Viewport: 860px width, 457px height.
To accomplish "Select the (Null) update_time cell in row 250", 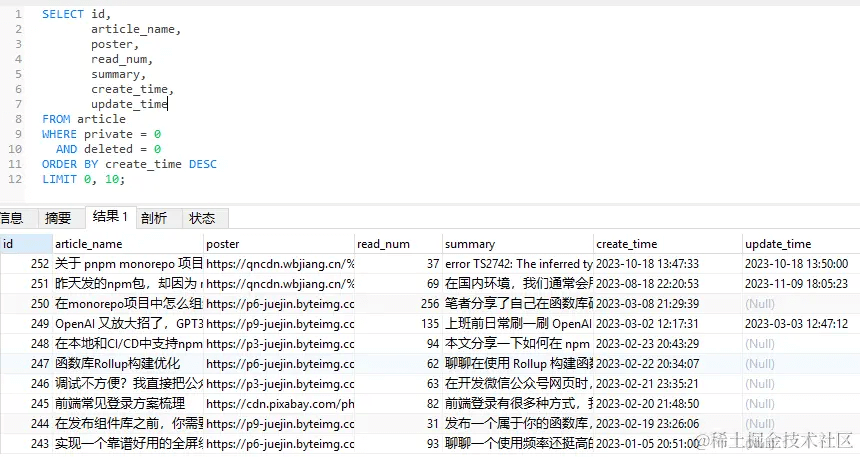I will (x=801, y=304).
